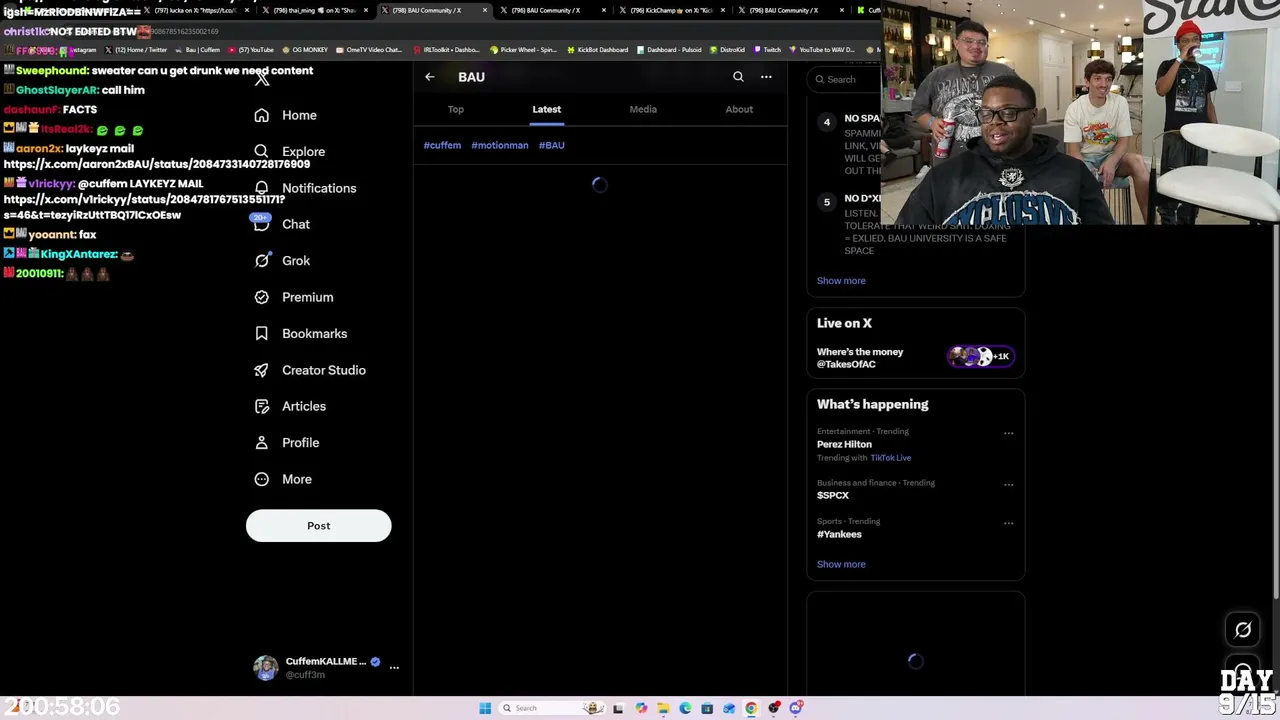The image size is (1280, 720).
Task: Launch Microsoft Edge from the taskbar
Action: pos(685,708)
